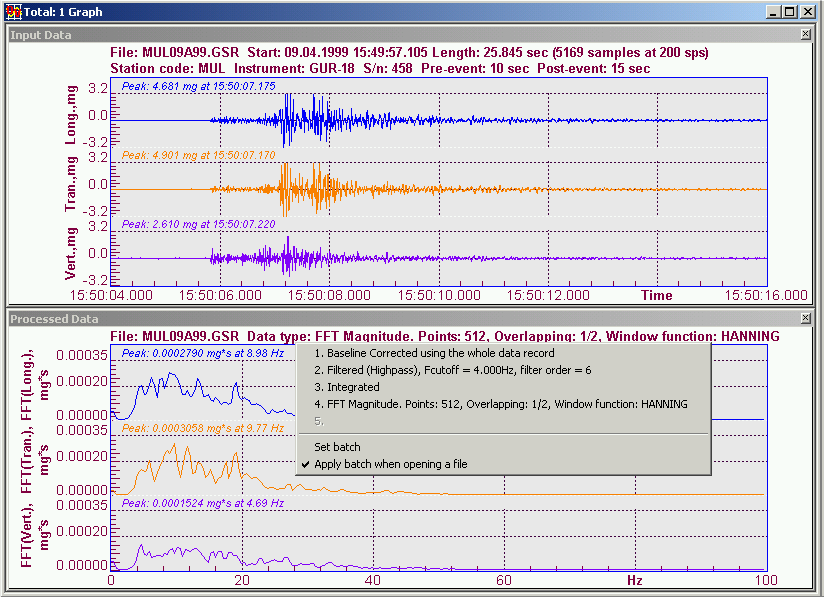Screen dimensions: 824x597
Task: Maximize the Total: 1 Graph window
Action: point(789,12)
